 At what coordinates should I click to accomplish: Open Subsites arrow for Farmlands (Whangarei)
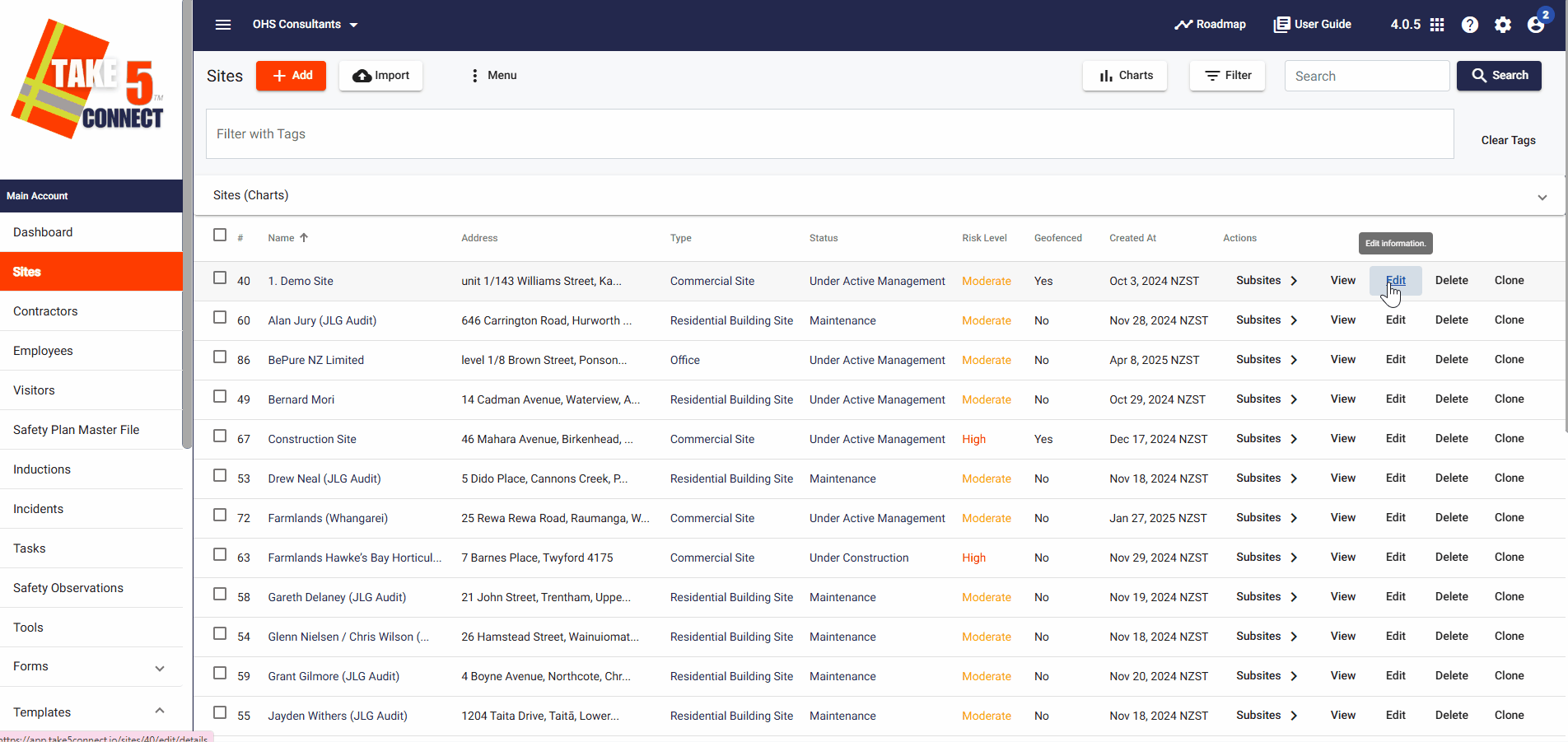tap(1294, 518)
